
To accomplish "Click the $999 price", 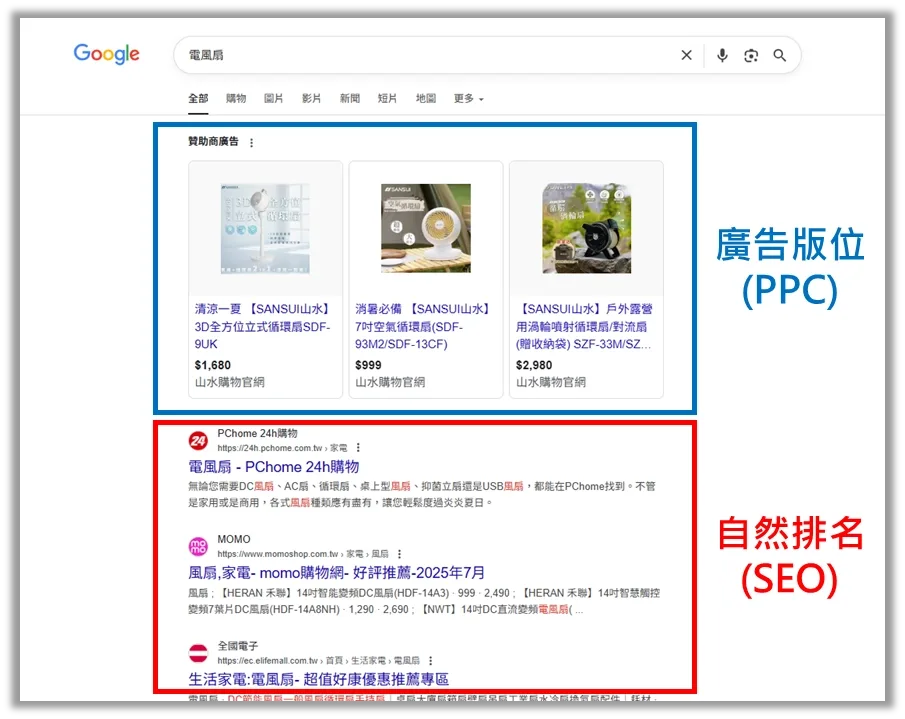I will (368, 365).
